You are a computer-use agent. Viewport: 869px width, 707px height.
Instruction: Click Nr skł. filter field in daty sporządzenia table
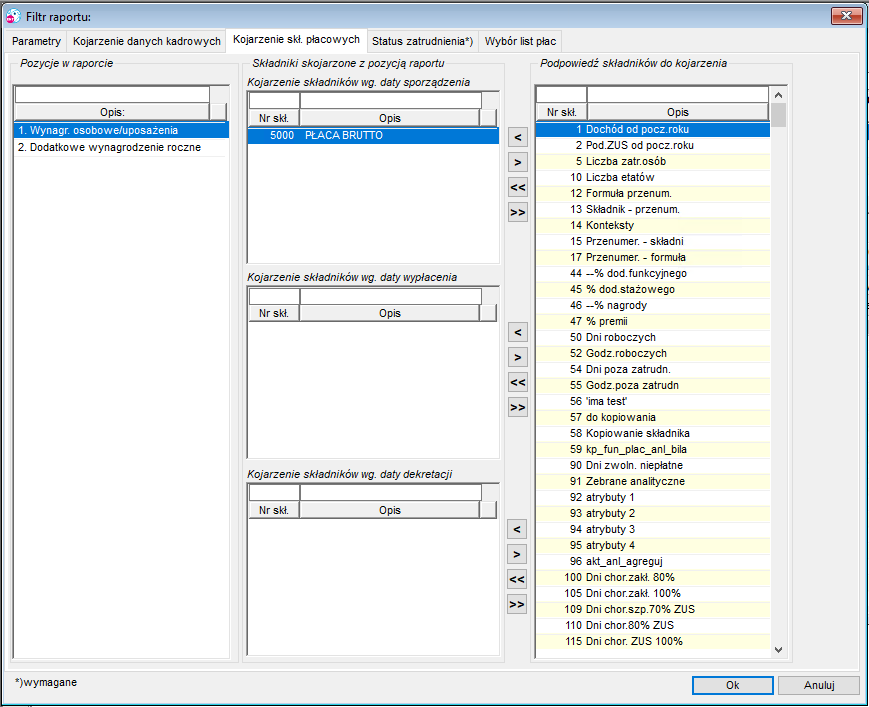tap(274, 101)
